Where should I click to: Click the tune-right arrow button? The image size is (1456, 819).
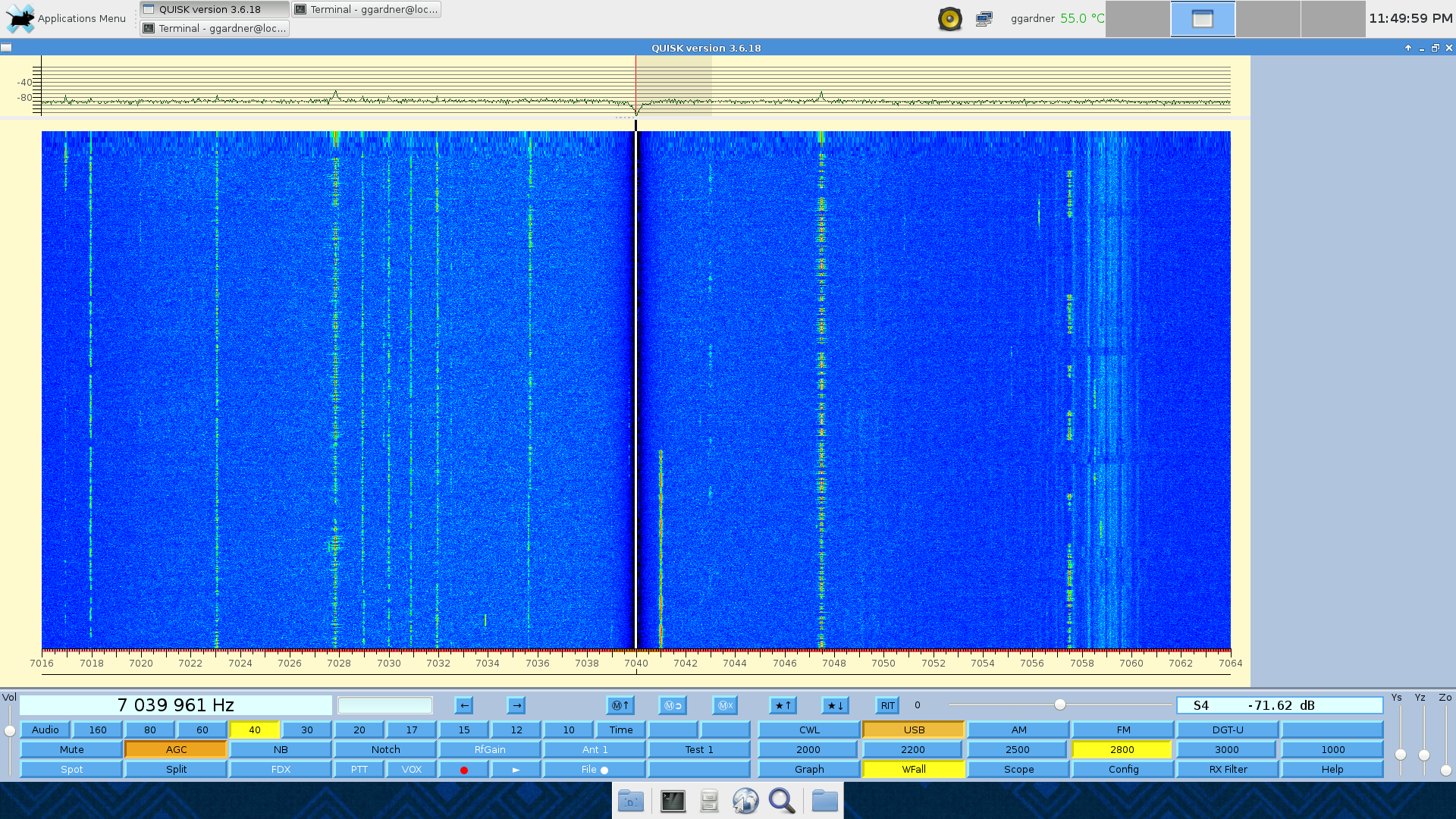(x=516, y=705)
